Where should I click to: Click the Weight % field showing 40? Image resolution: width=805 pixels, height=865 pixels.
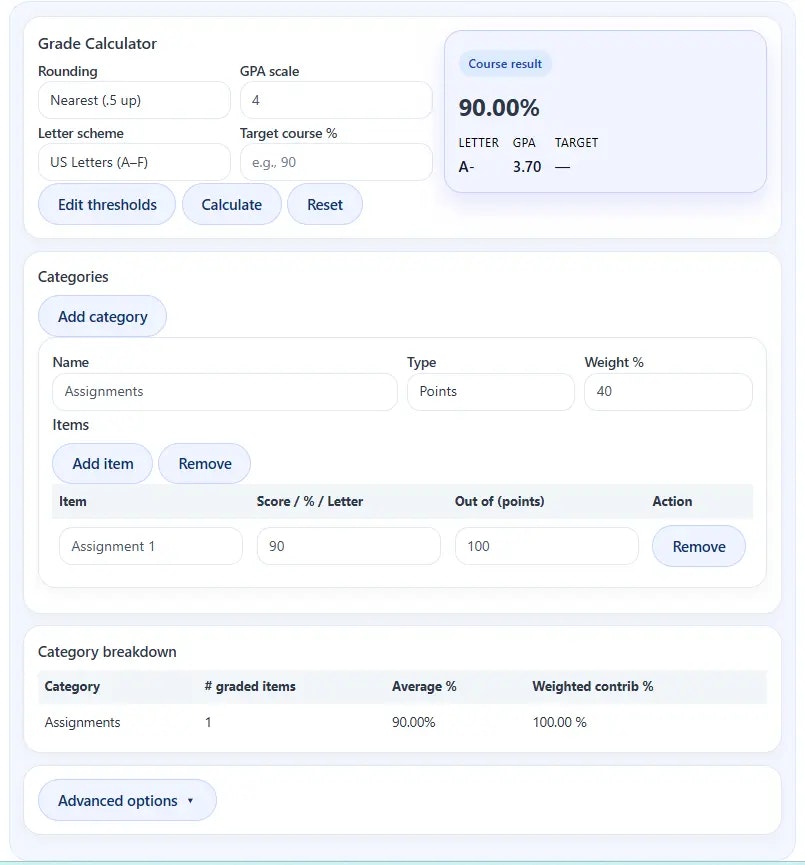[x=668, y=392]
